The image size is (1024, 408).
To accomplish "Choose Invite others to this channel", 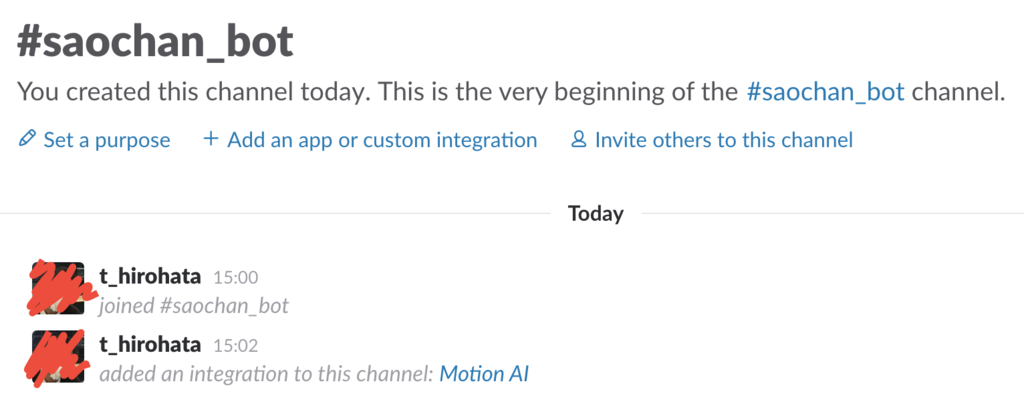I will point(723,140).
